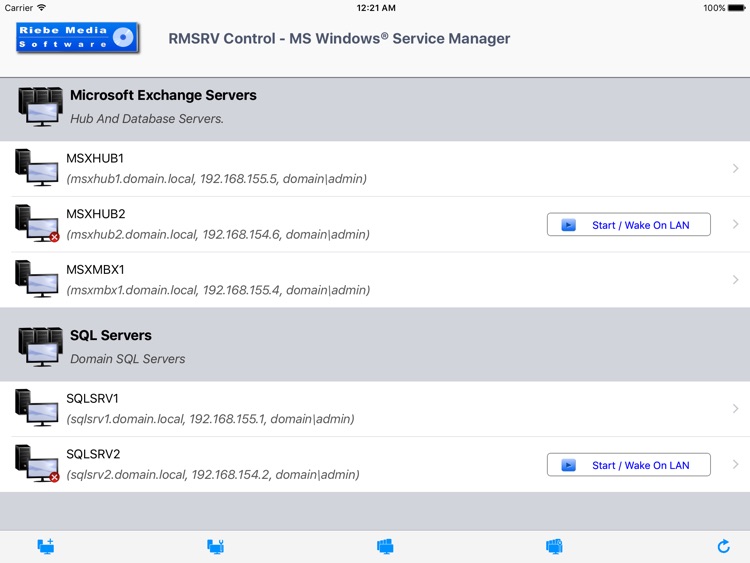The height and width of the screenshot is (563, 750).
Task: Tap the MSXMBX1 computer icon
Action: [x=36, y=279]
